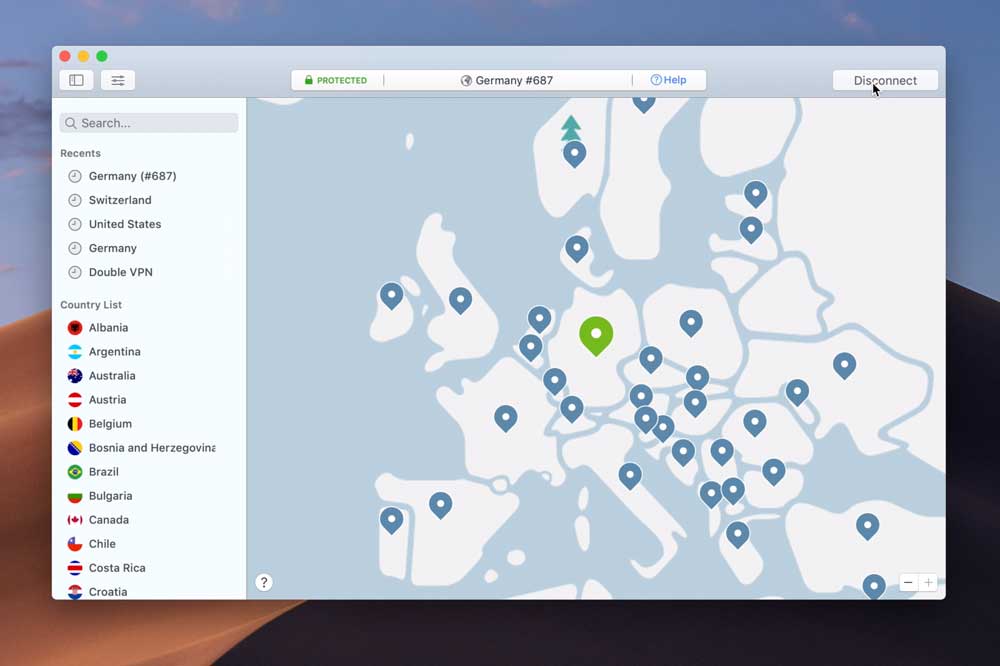Click the Ireland map pin
Screen dimensions: 1000x666
pyautogui.click(x=392, y=296)
